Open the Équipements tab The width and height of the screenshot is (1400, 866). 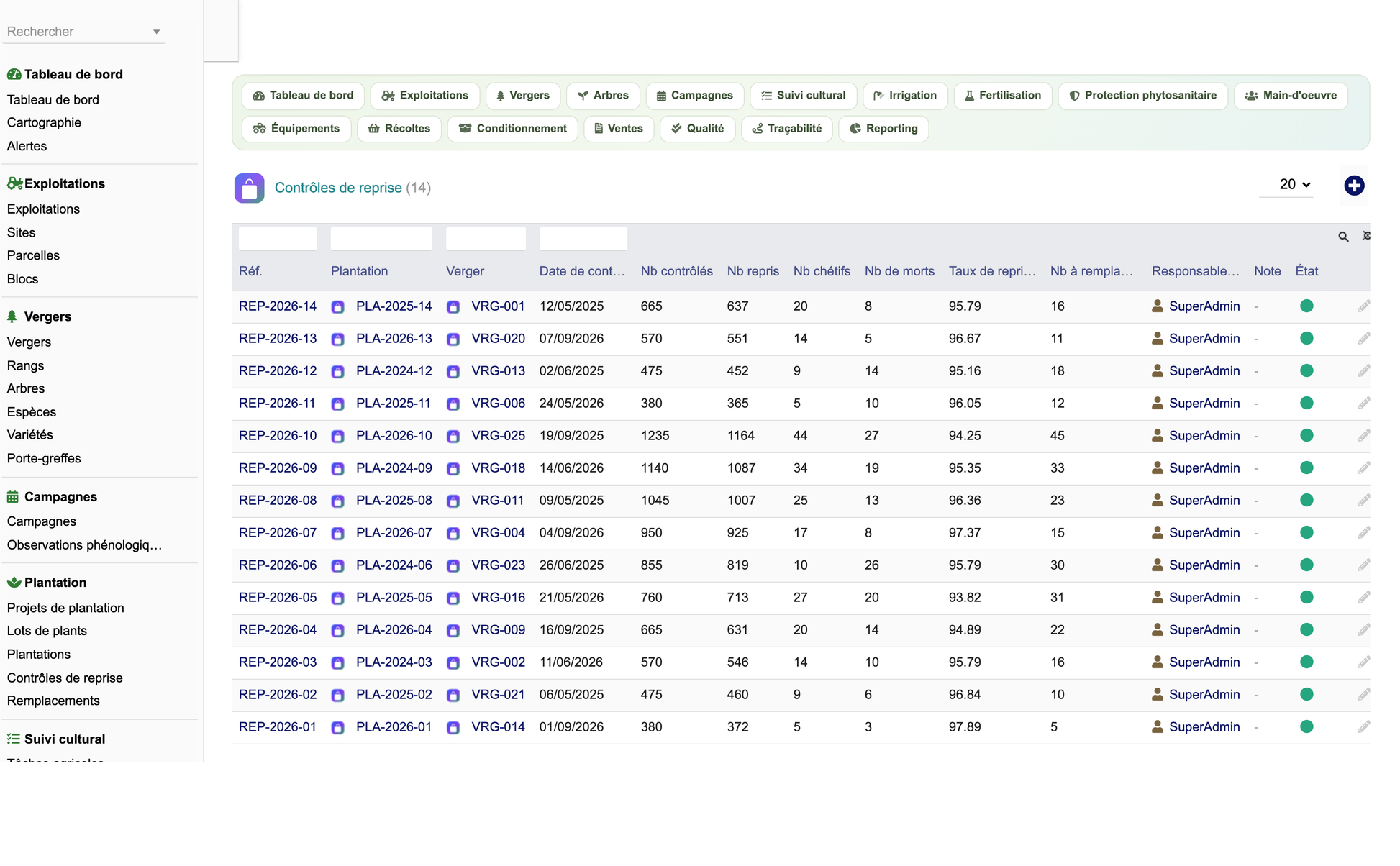tap(296, 129)
